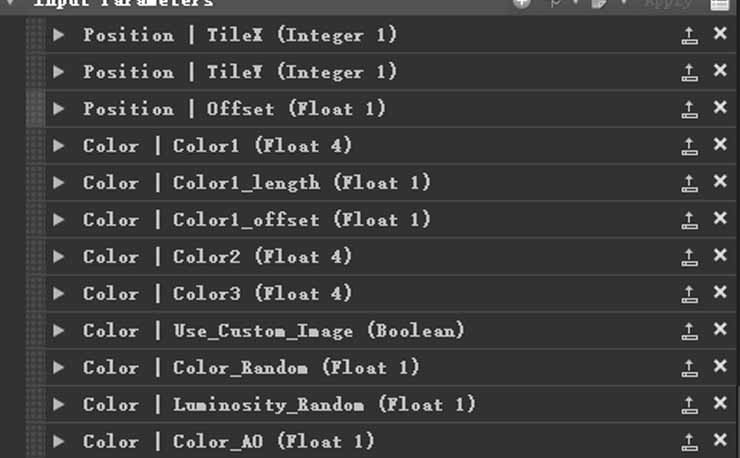The height and width of the screenshot is (458, 740).
Task: Click the upload icon for TileY
Action: [689, 72]
